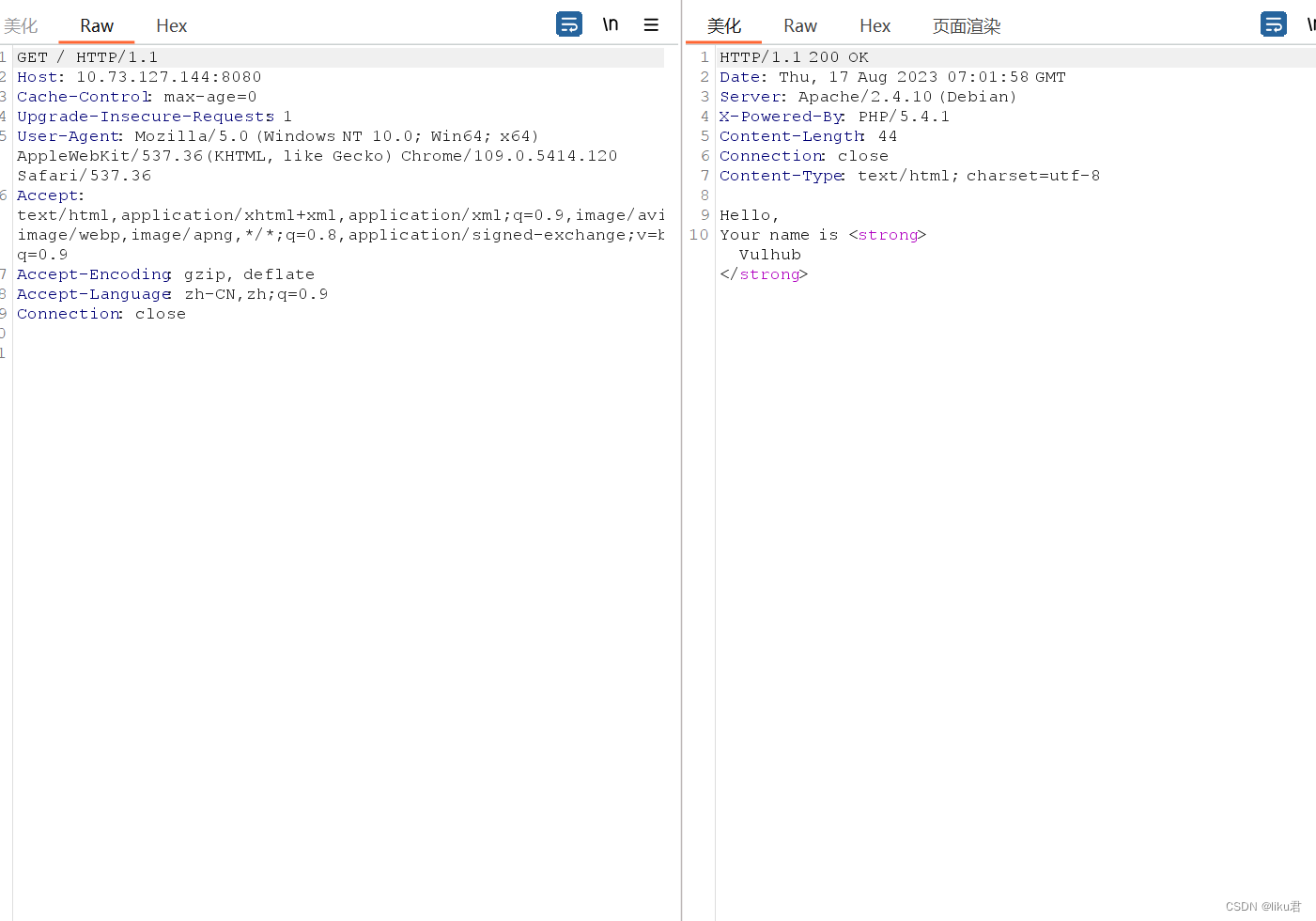Select the response Hex tab

click(875, 25)
